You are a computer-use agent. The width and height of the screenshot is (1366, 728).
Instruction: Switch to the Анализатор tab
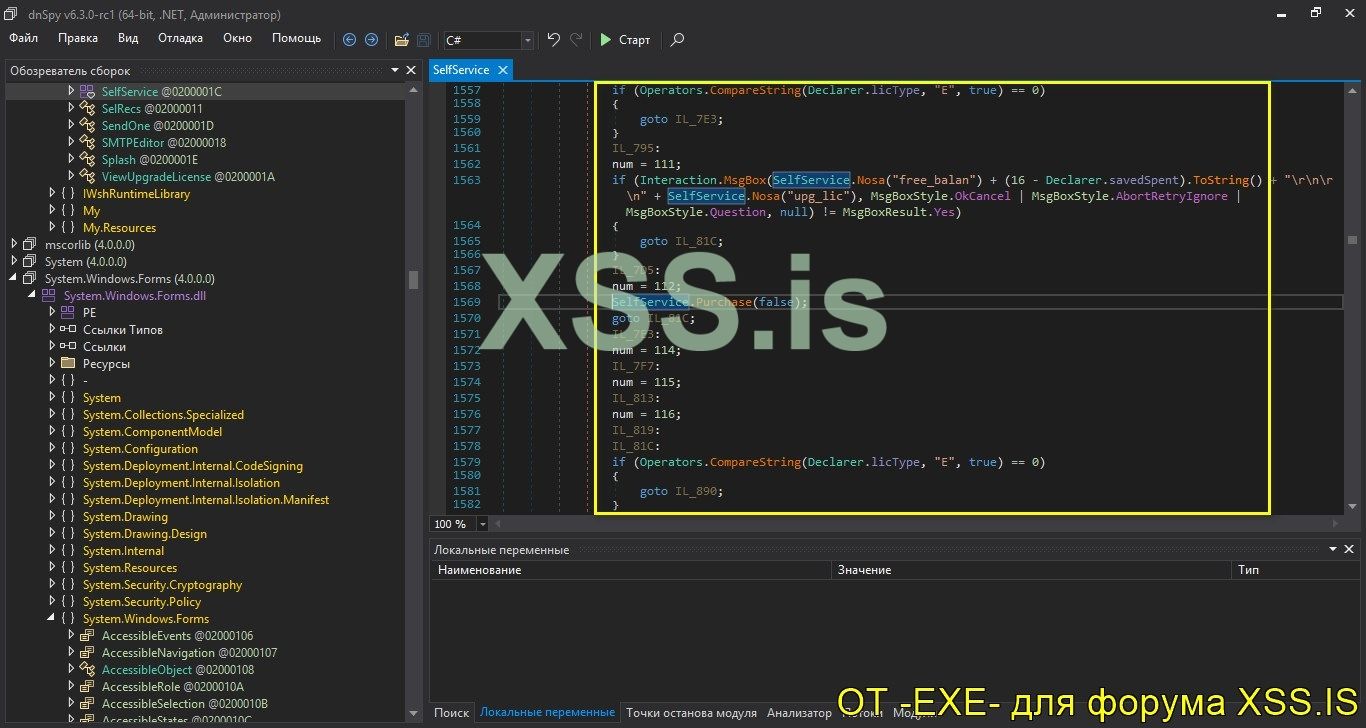click(x=799, y=713)
